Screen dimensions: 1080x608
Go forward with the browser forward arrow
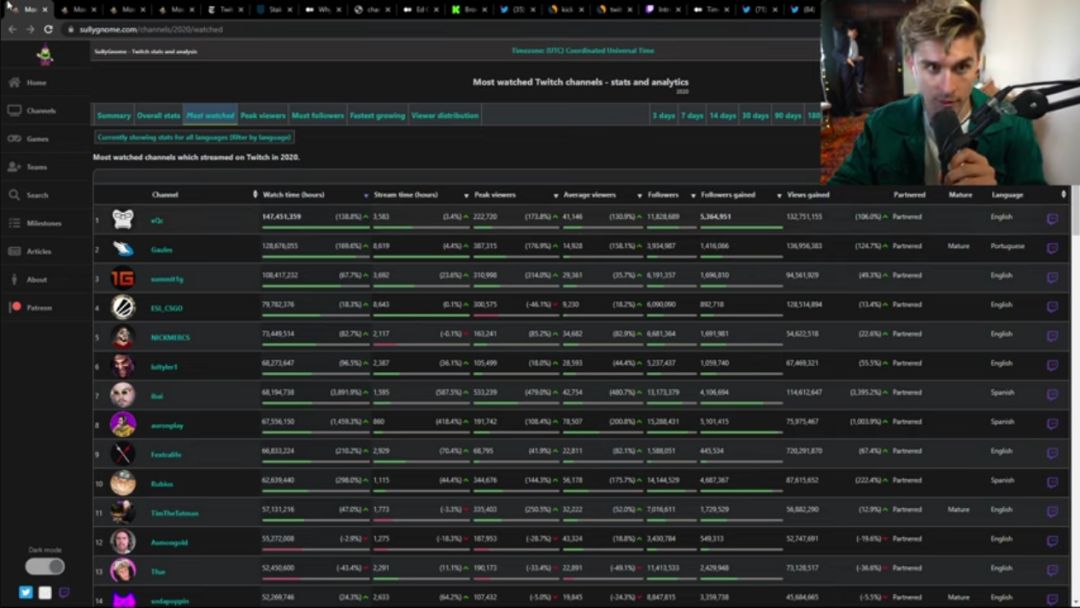[x=30, y=30]
